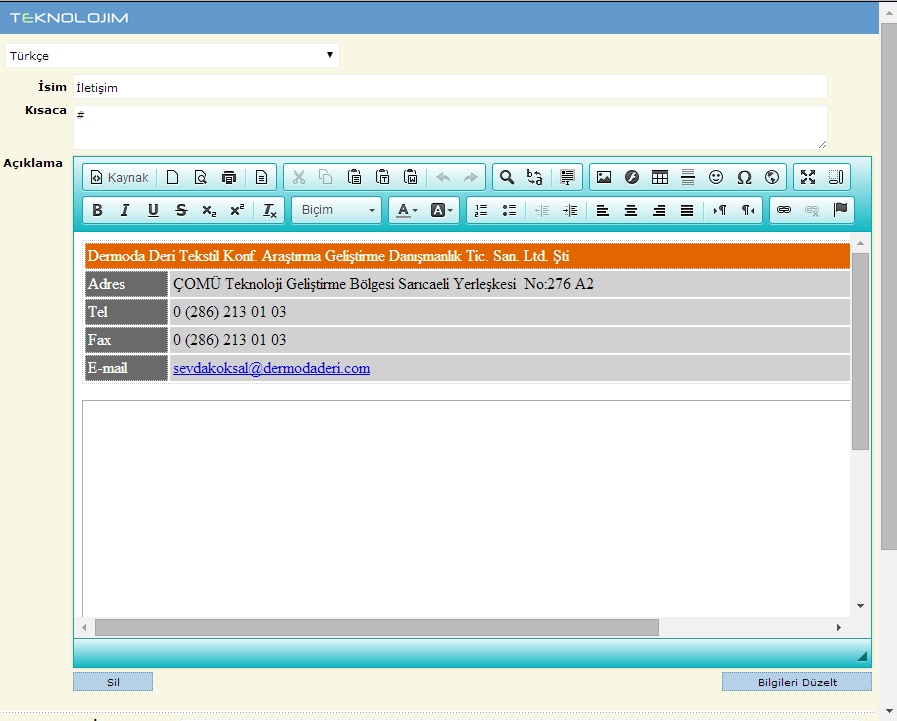Decrease the indent

[x=542, y=210]
